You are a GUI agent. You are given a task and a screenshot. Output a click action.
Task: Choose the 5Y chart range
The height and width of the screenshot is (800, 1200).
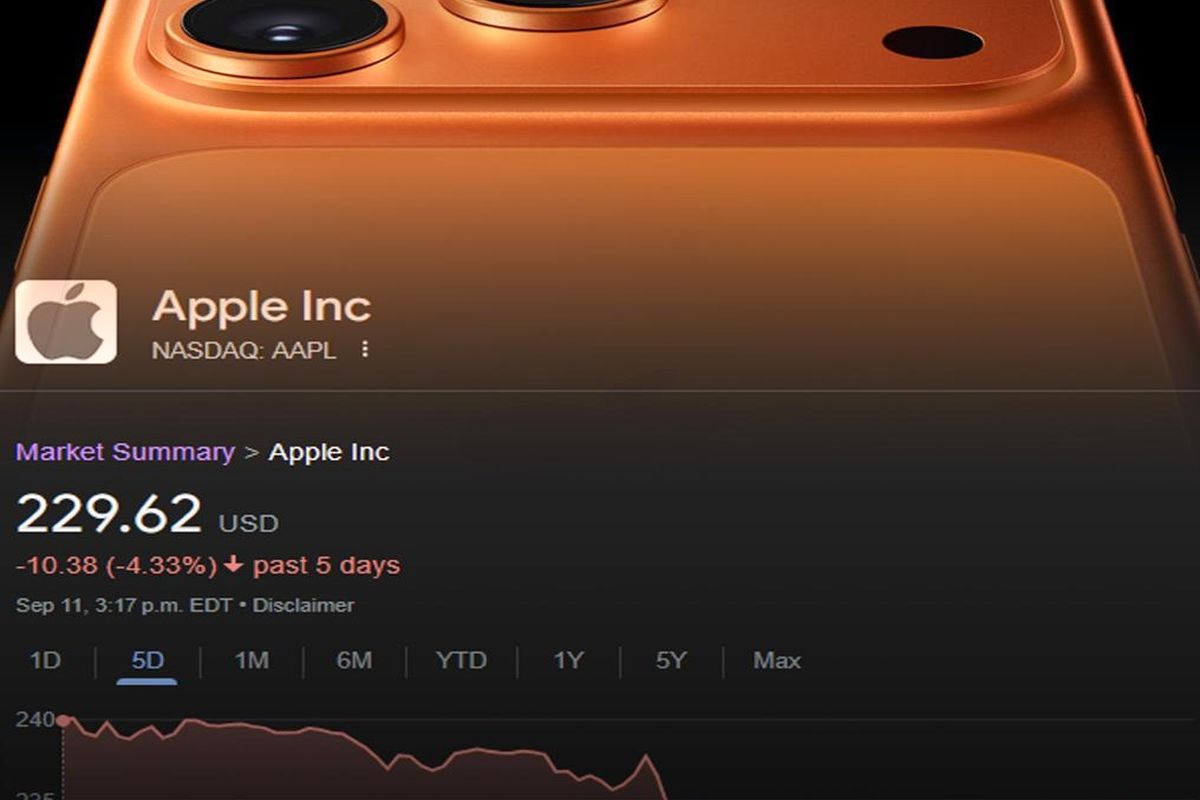tap(671, 660)
